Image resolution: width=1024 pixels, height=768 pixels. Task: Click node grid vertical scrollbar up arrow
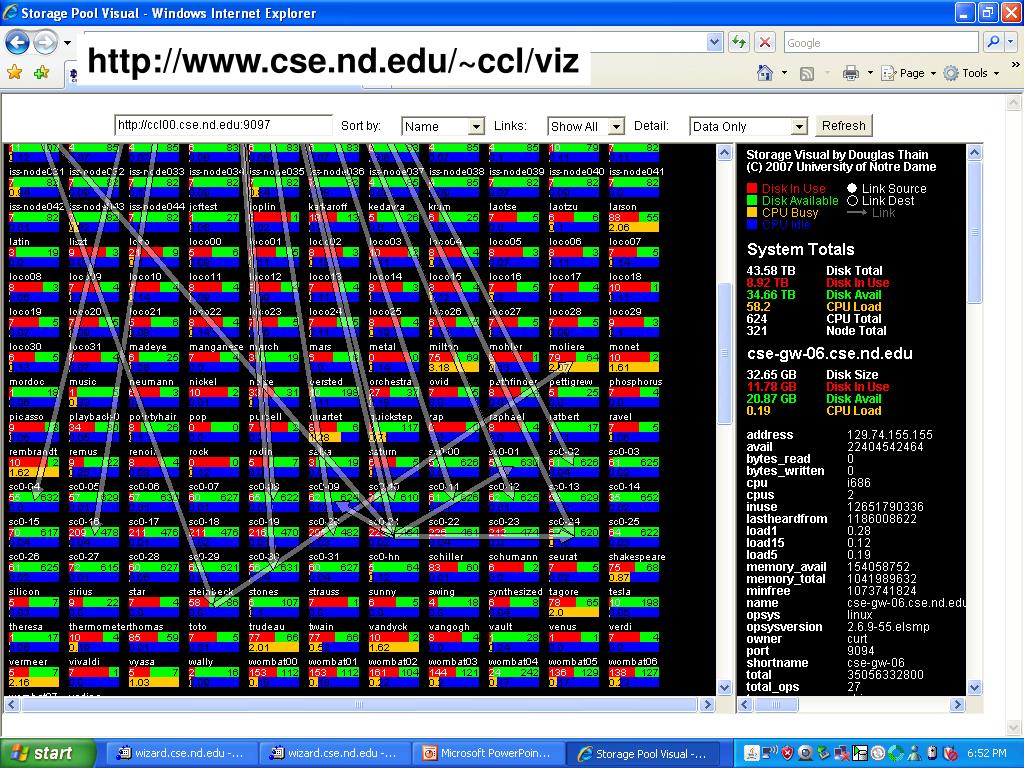pyautogui.click(x=724, y=153)
